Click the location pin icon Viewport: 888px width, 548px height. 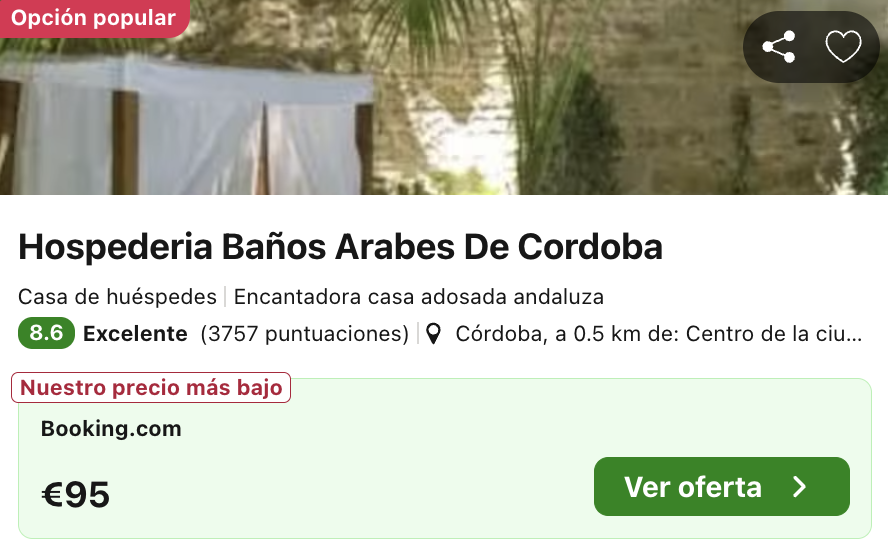click(433, 334)
